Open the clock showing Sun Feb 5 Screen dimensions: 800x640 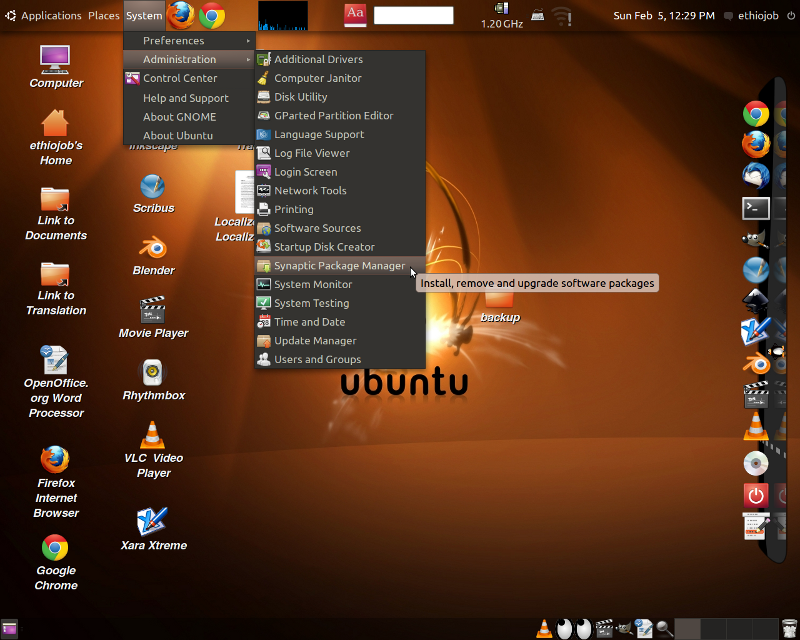[664, 16]
